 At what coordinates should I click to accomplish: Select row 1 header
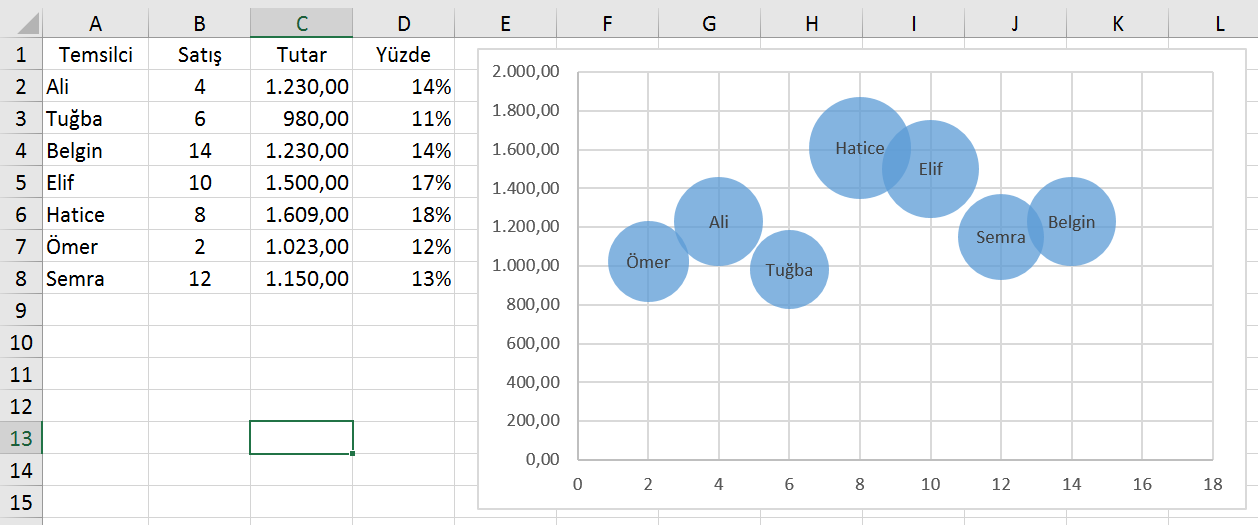click(x=21, y=55)
